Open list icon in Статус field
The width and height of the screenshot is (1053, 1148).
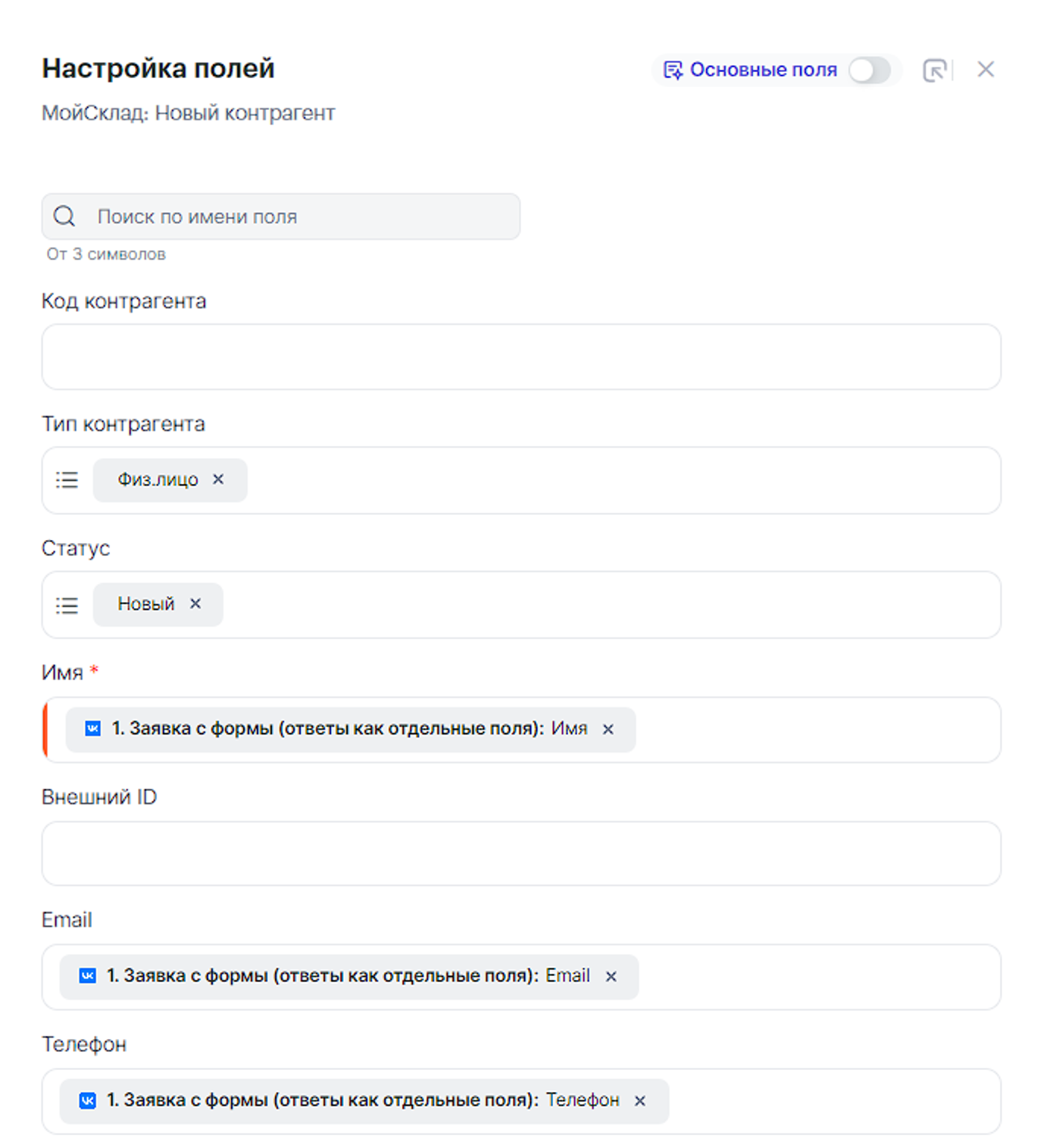point(67,605)
